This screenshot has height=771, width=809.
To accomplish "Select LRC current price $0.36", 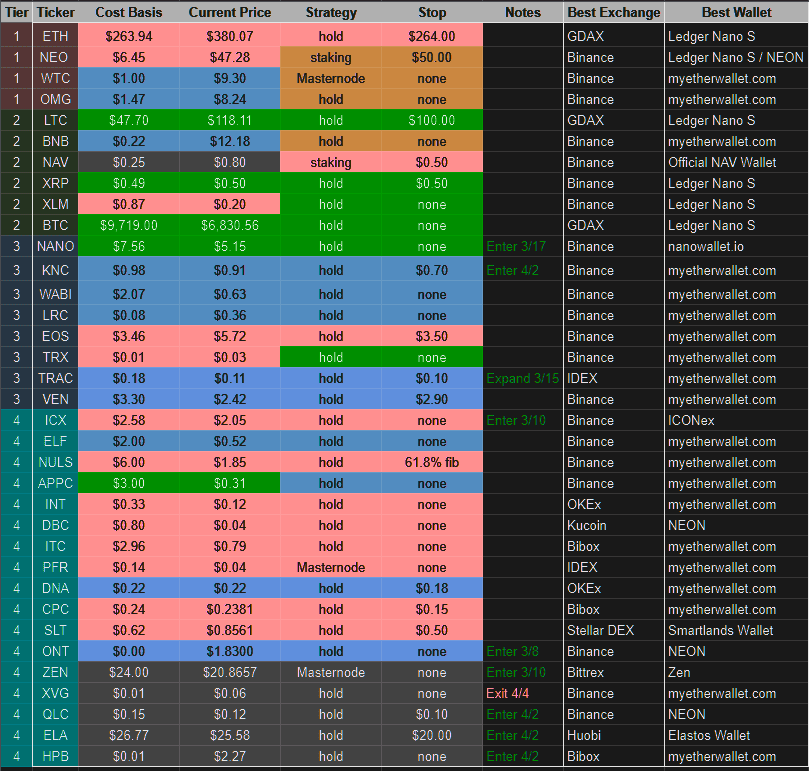I will point(230,315).
